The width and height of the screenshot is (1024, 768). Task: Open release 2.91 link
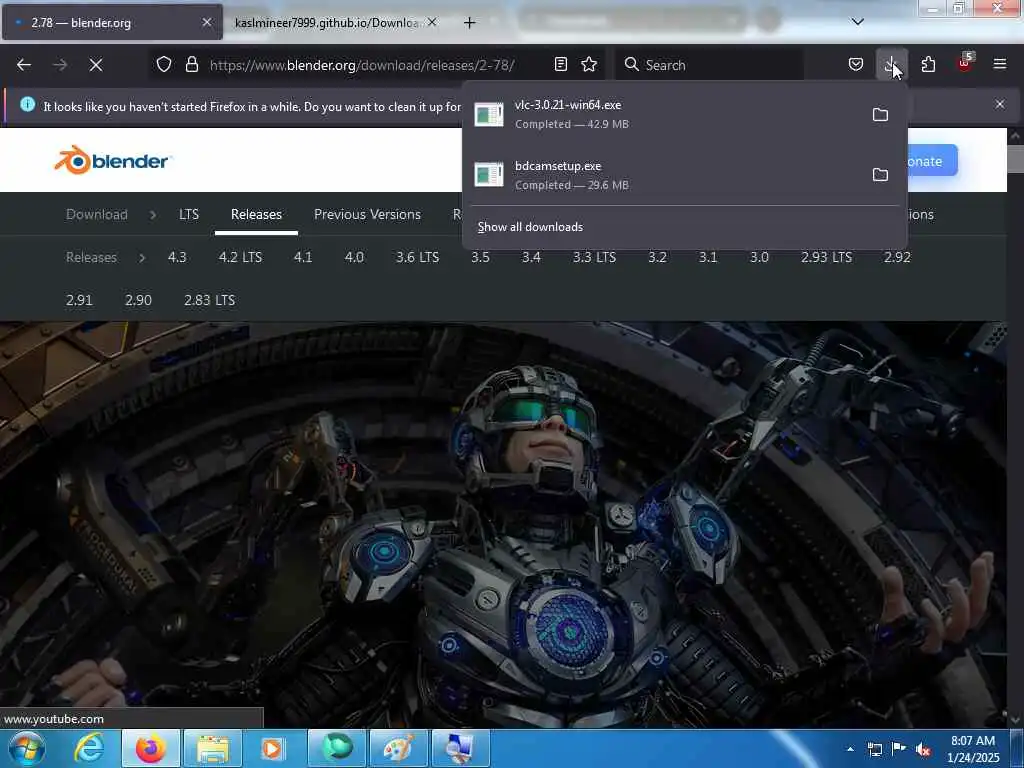click(79, 300)
